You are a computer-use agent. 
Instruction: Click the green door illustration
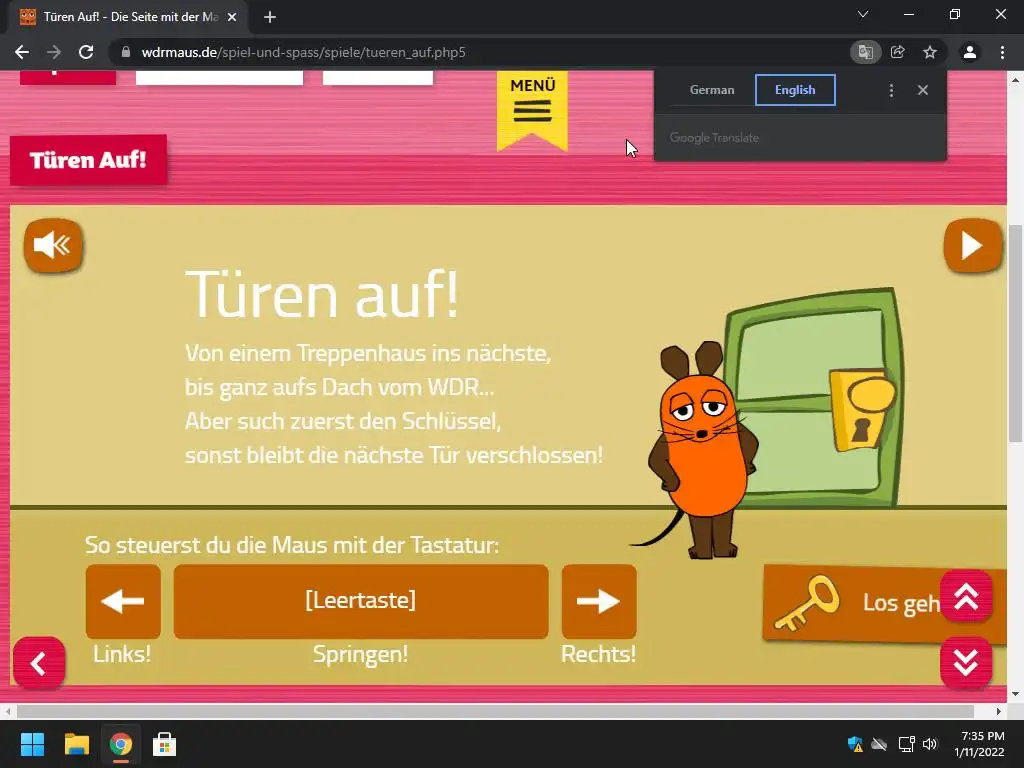816,398
